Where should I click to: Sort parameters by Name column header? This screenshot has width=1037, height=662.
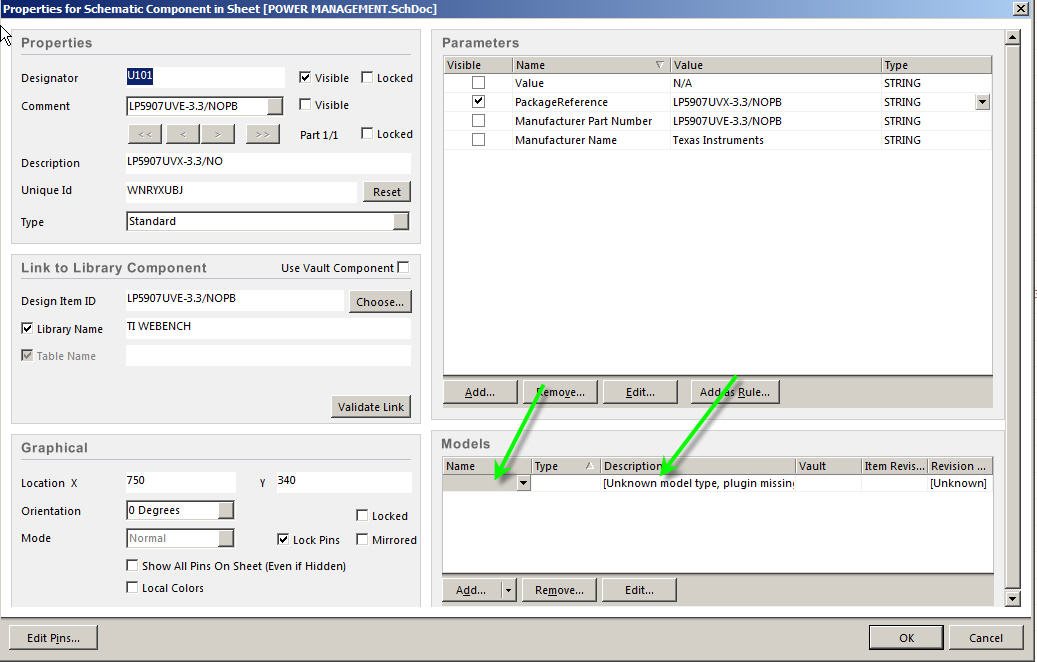(591, 65)
